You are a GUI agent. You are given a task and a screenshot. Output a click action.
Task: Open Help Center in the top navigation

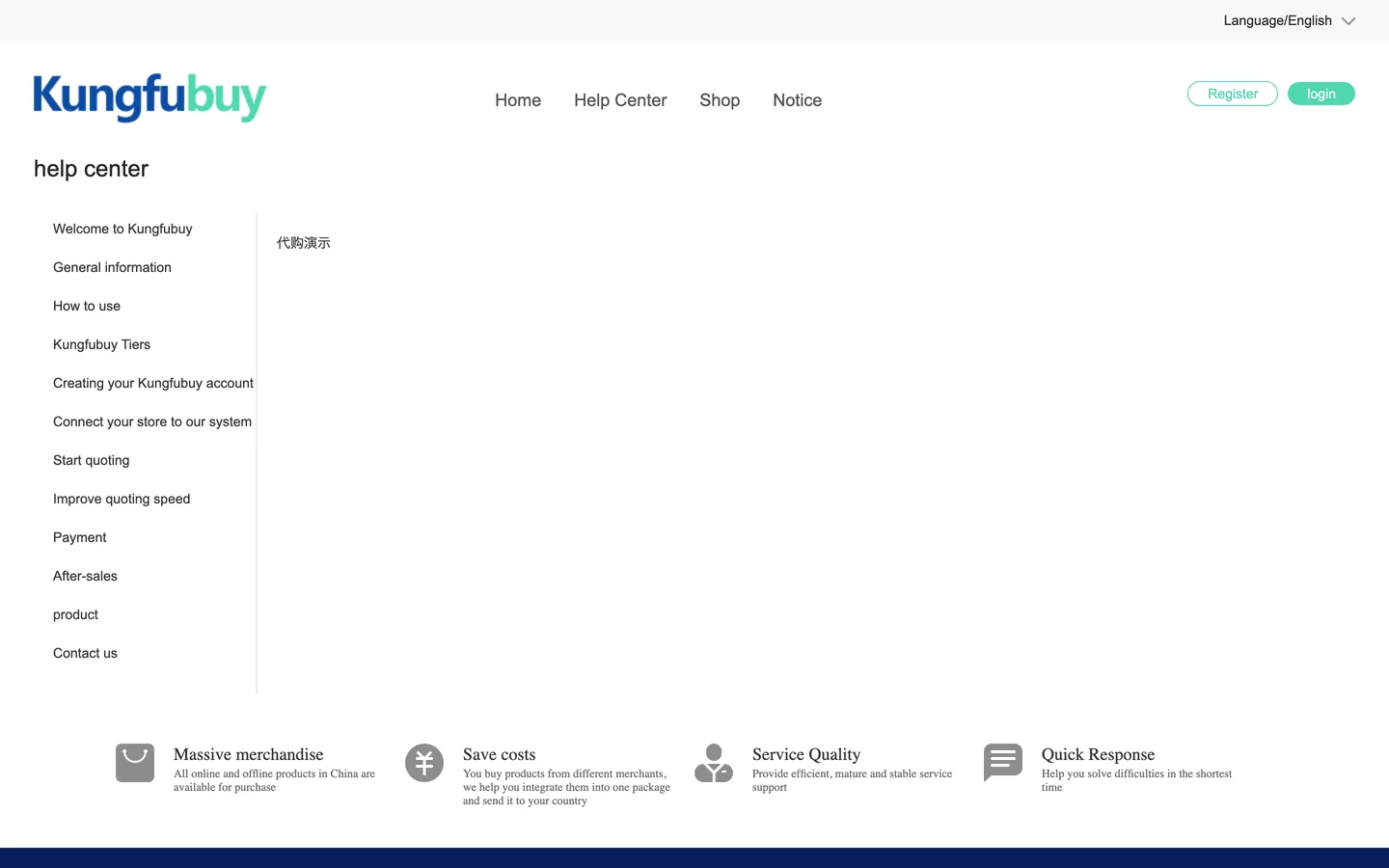(620, 100)
